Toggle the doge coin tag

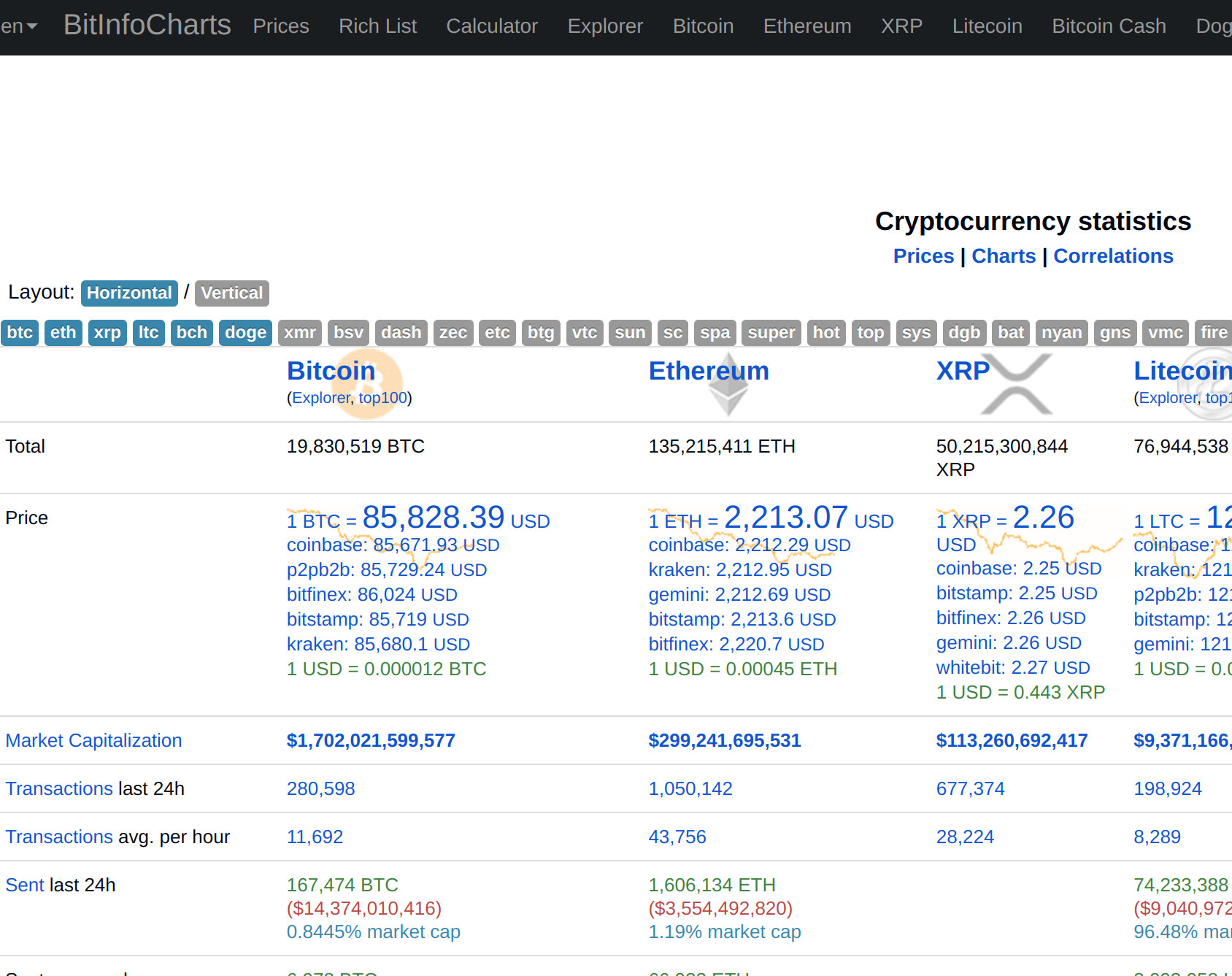[x=245, y=333]
